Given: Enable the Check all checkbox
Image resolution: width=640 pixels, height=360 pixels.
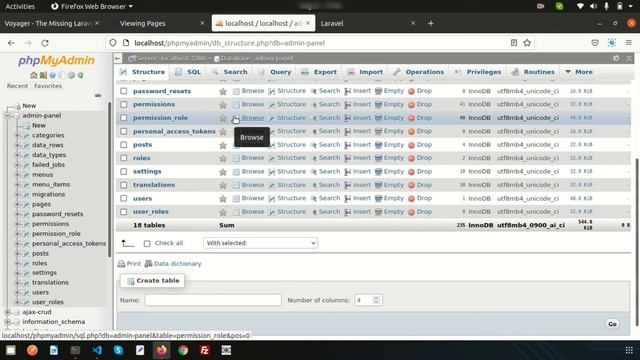Looking at the screenshot, I should (147, 244).
